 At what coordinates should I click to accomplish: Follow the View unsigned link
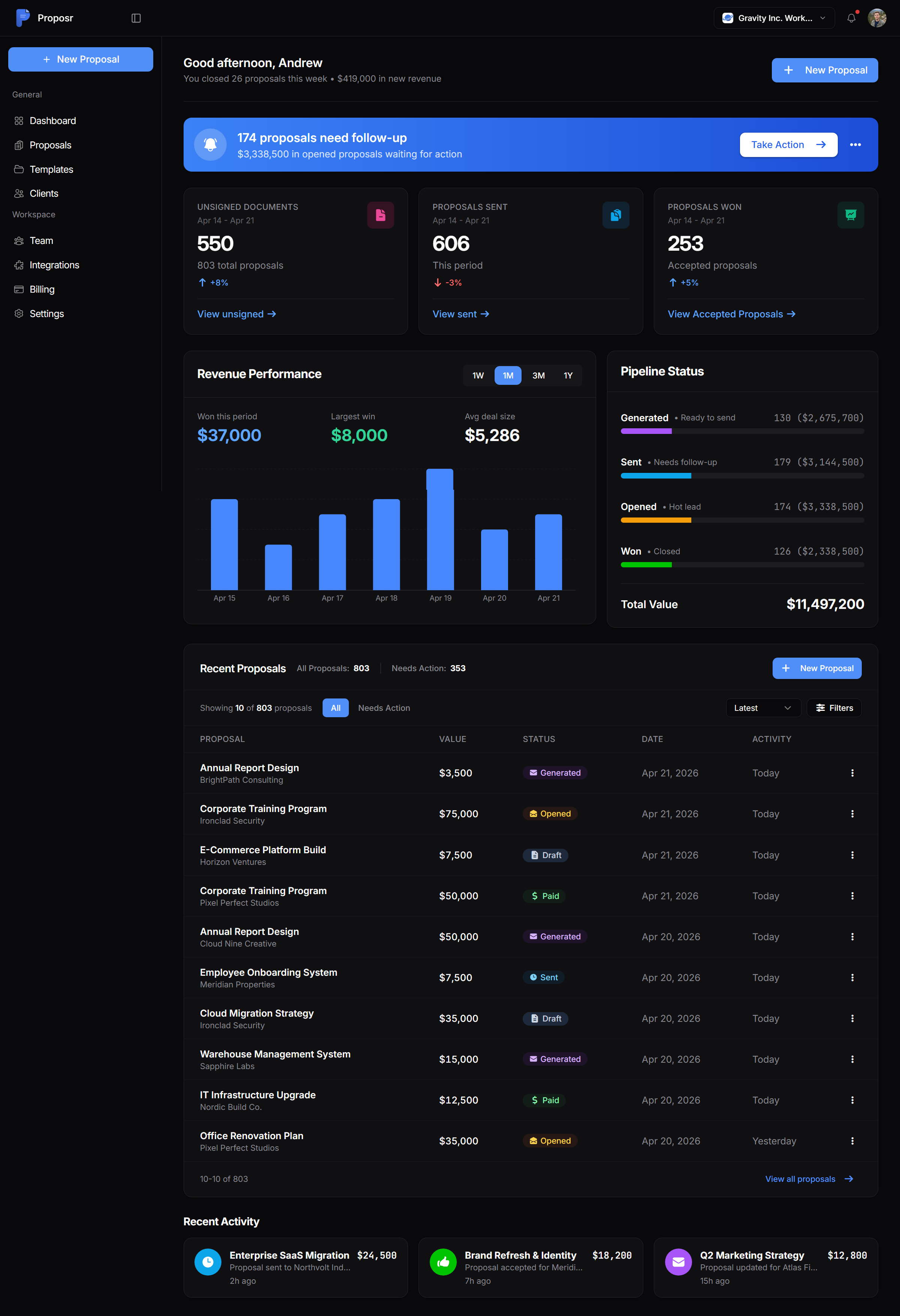coord(236,314)
